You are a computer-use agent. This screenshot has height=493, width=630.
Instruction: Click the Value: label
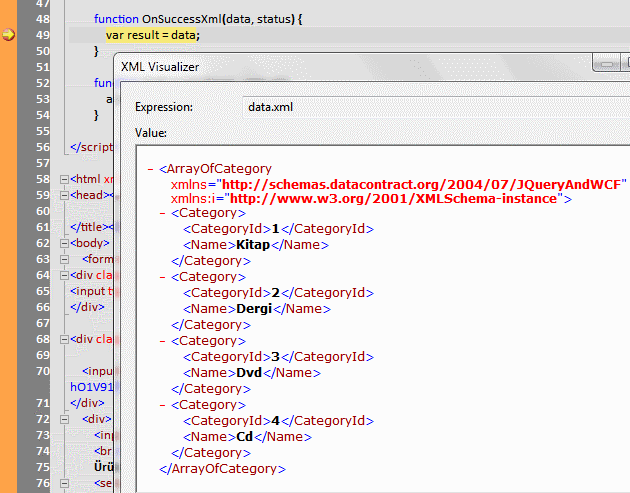tap(151, 133)
